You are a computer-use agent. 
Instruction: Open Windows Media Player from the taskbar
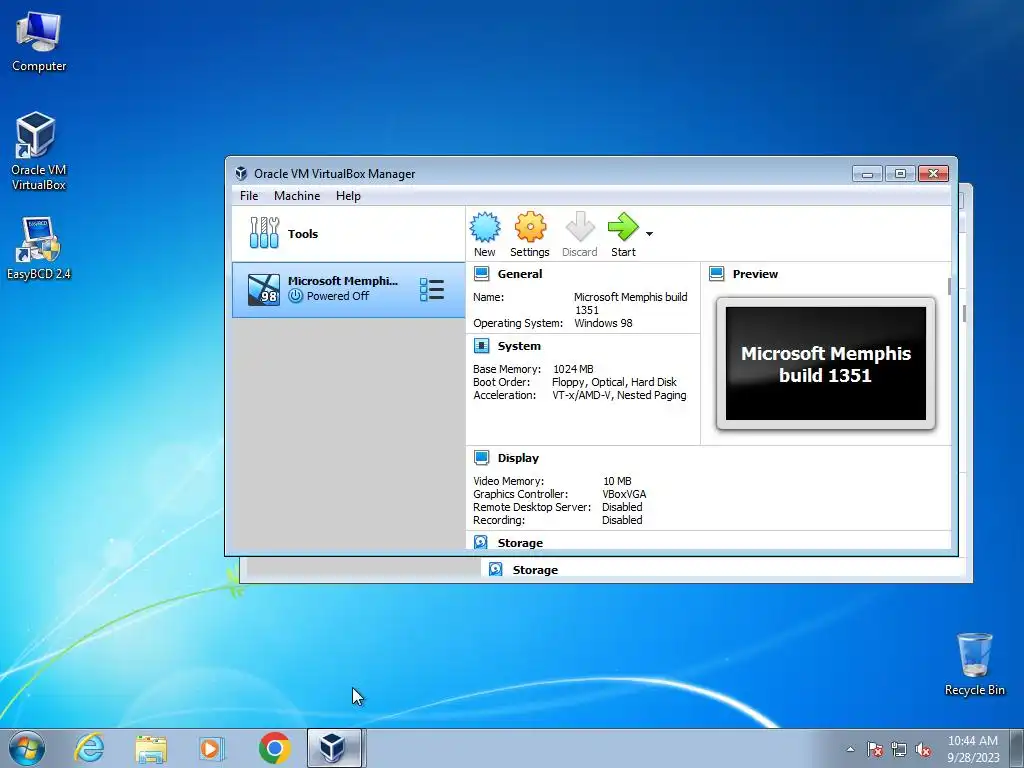pyautogui.click(x=211, y=748)
